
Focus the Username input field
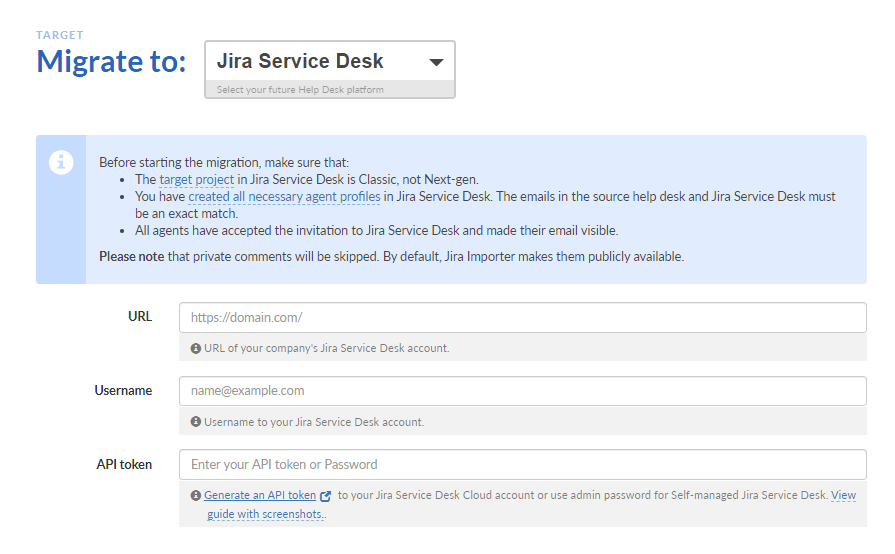click(522, 391)
